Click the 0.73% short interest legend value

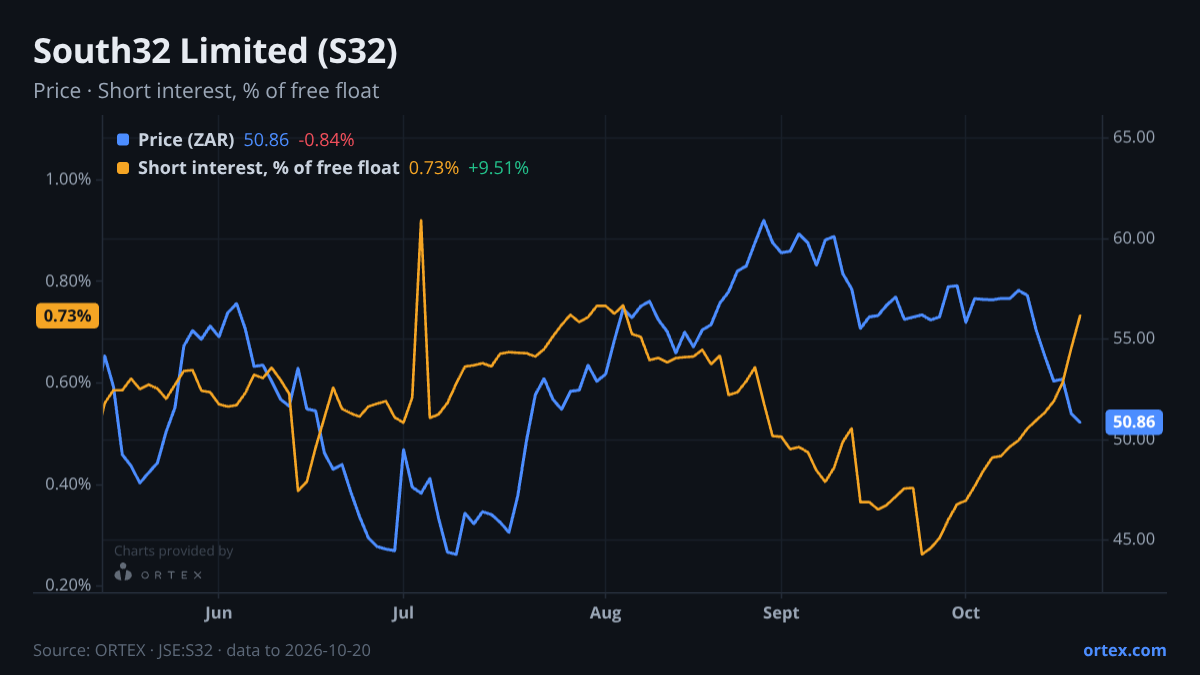click(434, 168)
